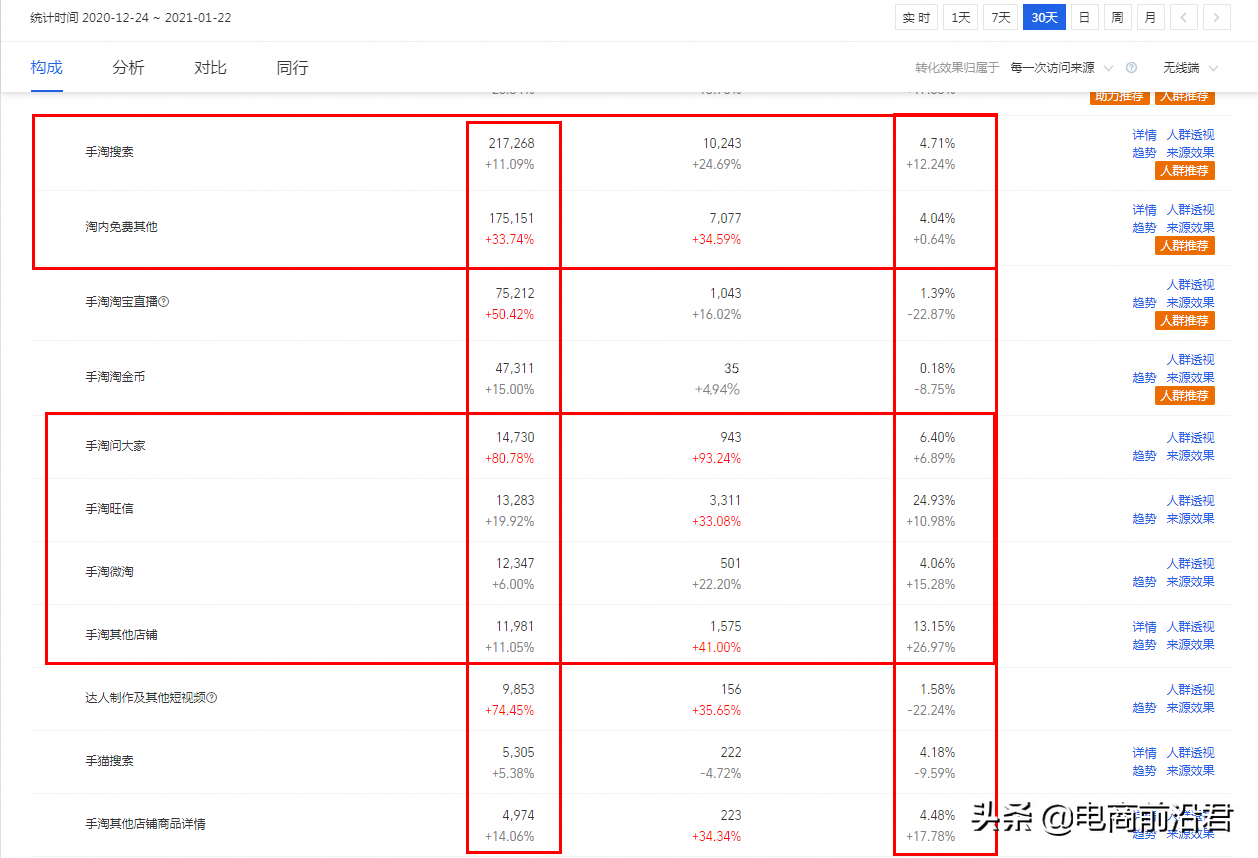Open 人群透视 for 手淘淘宝直播 row
1258x858 pixels.
[x=1190, y=285]
